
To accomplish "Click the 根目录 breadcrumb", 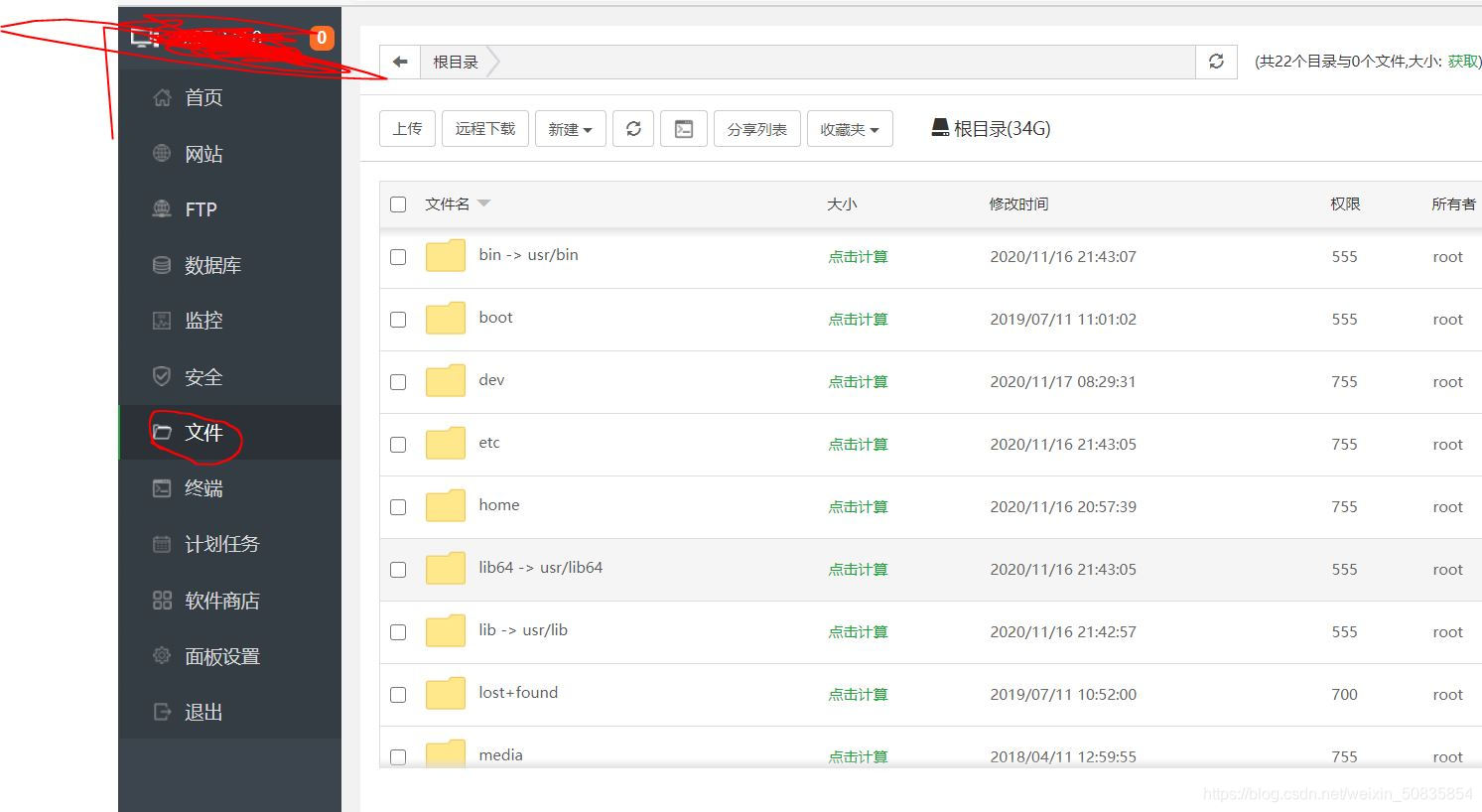I will click(456, 62).
